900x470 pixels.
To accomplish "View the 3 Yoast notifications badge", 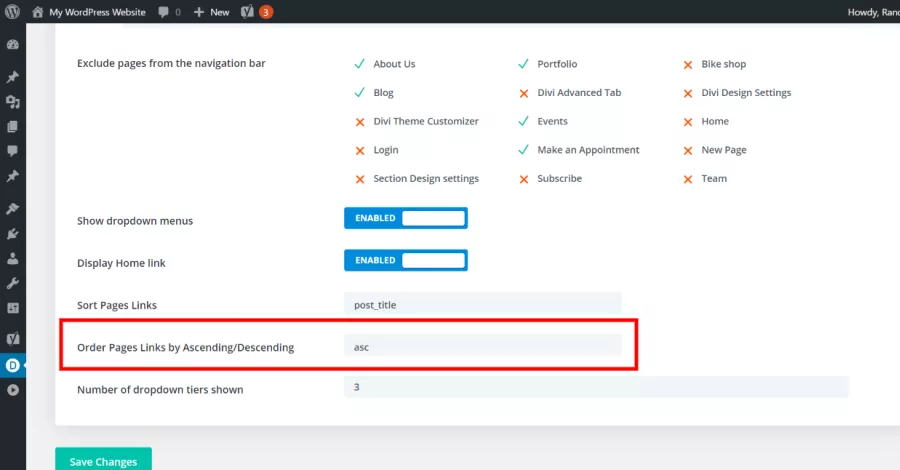I will 266,12.
